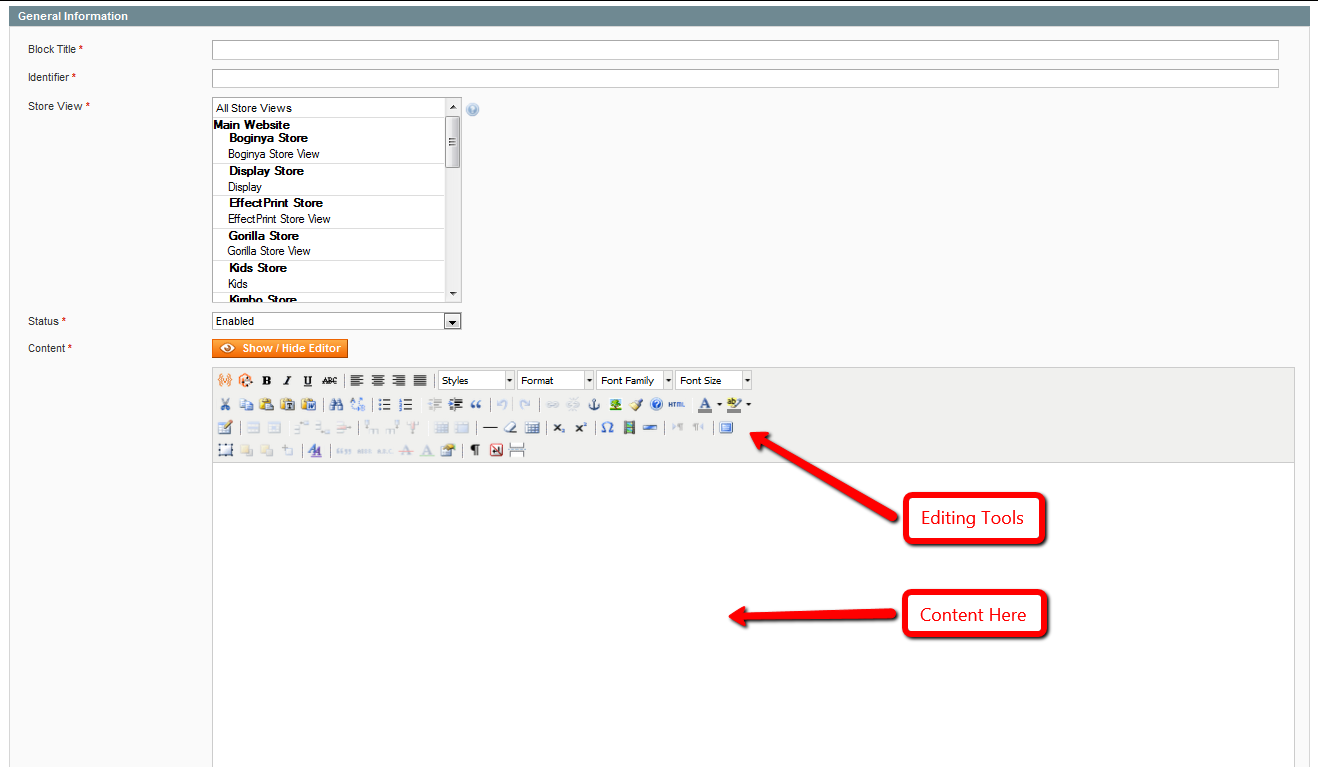The image size is (1318, 767).
Task: Click the Outdent icon
Action: click(434, 404)
